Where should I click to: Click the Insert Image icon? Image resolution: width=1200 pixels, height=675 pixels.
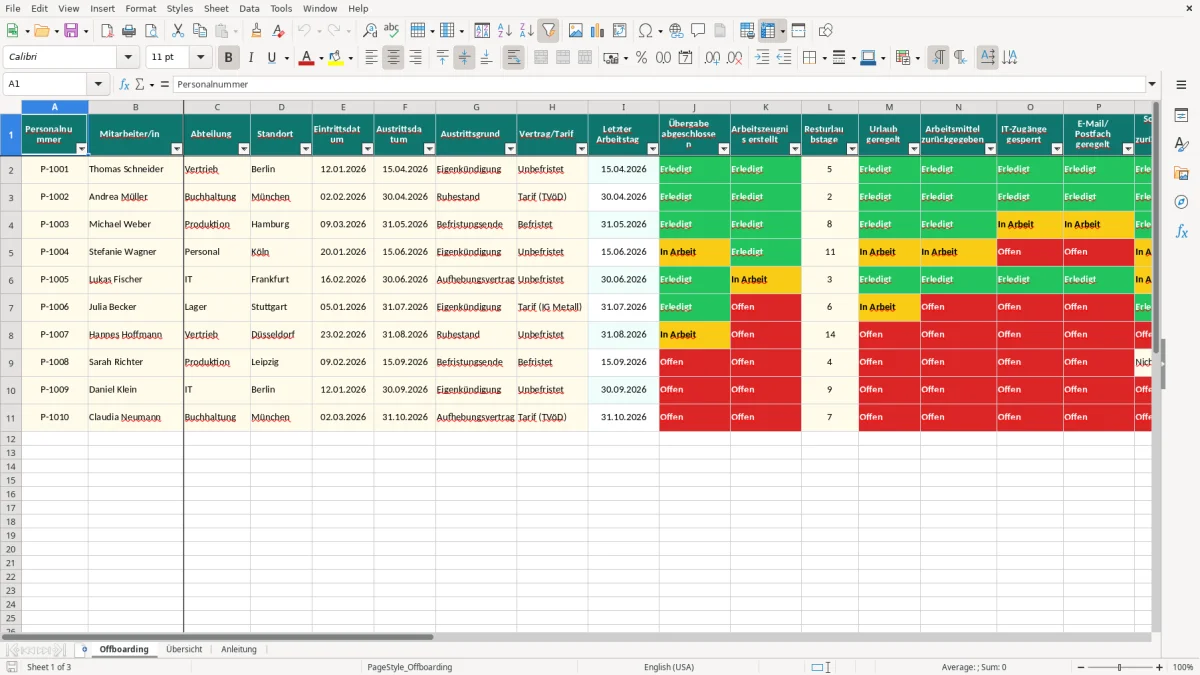576,31
